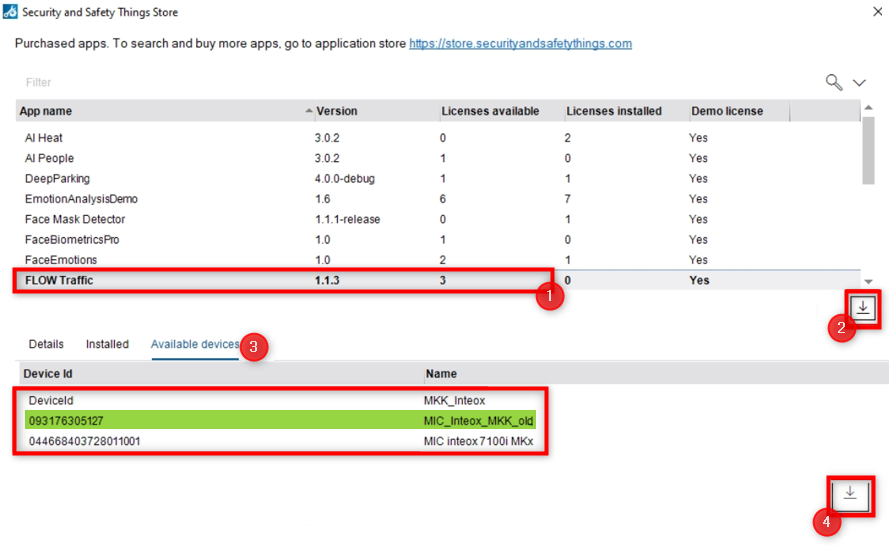Open the Installed tab
The width and height of the screenshot is (889, 549).
[107, 344]
